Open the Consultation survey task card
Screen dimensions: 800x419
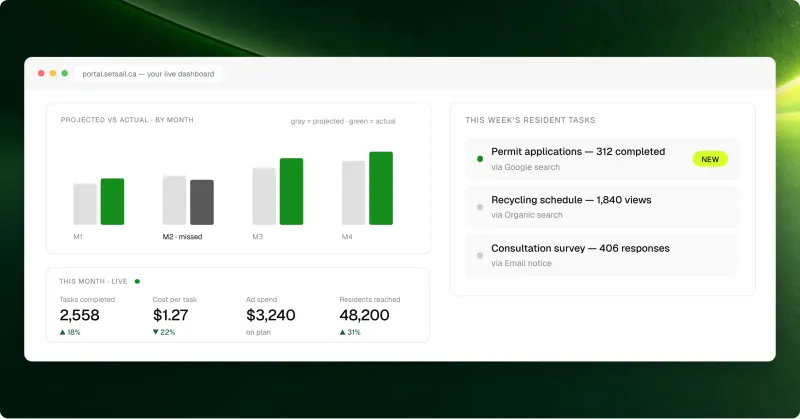(602, 255)
